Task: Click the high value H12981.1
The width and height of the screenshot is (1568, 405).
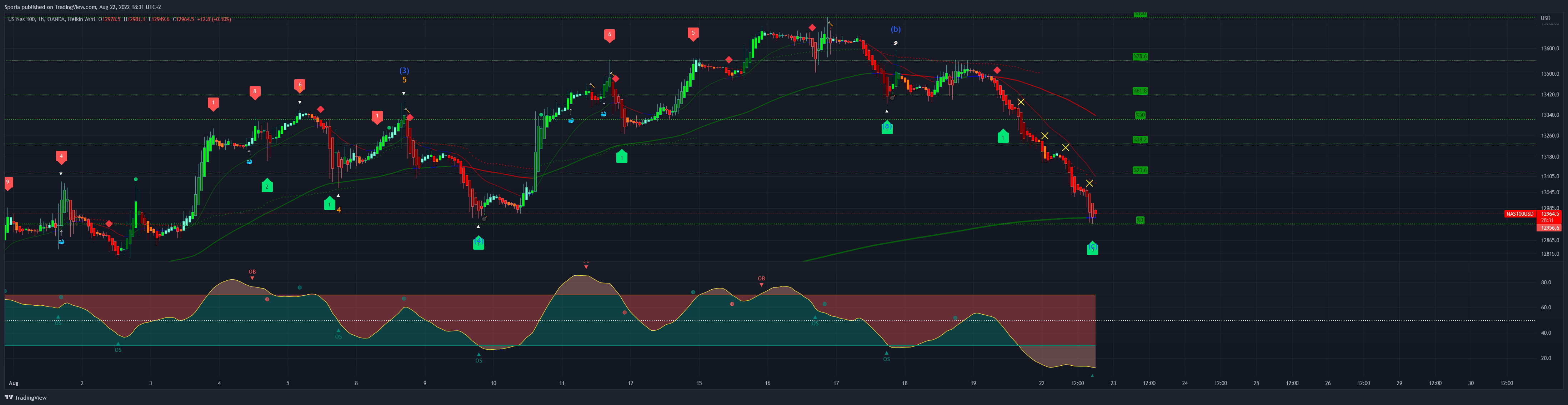Action: click(x=134, y=20)
